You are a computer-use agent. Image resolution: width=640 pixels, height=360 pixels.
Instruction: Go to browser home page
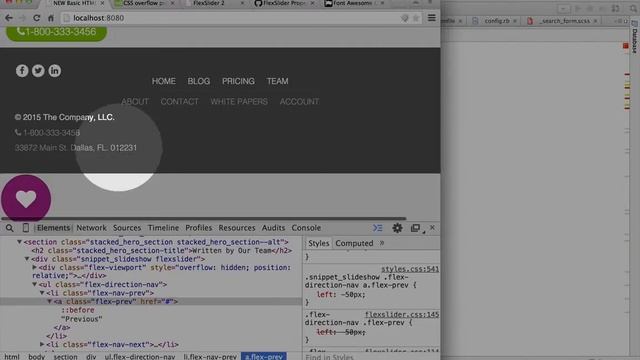coord(51,18)
